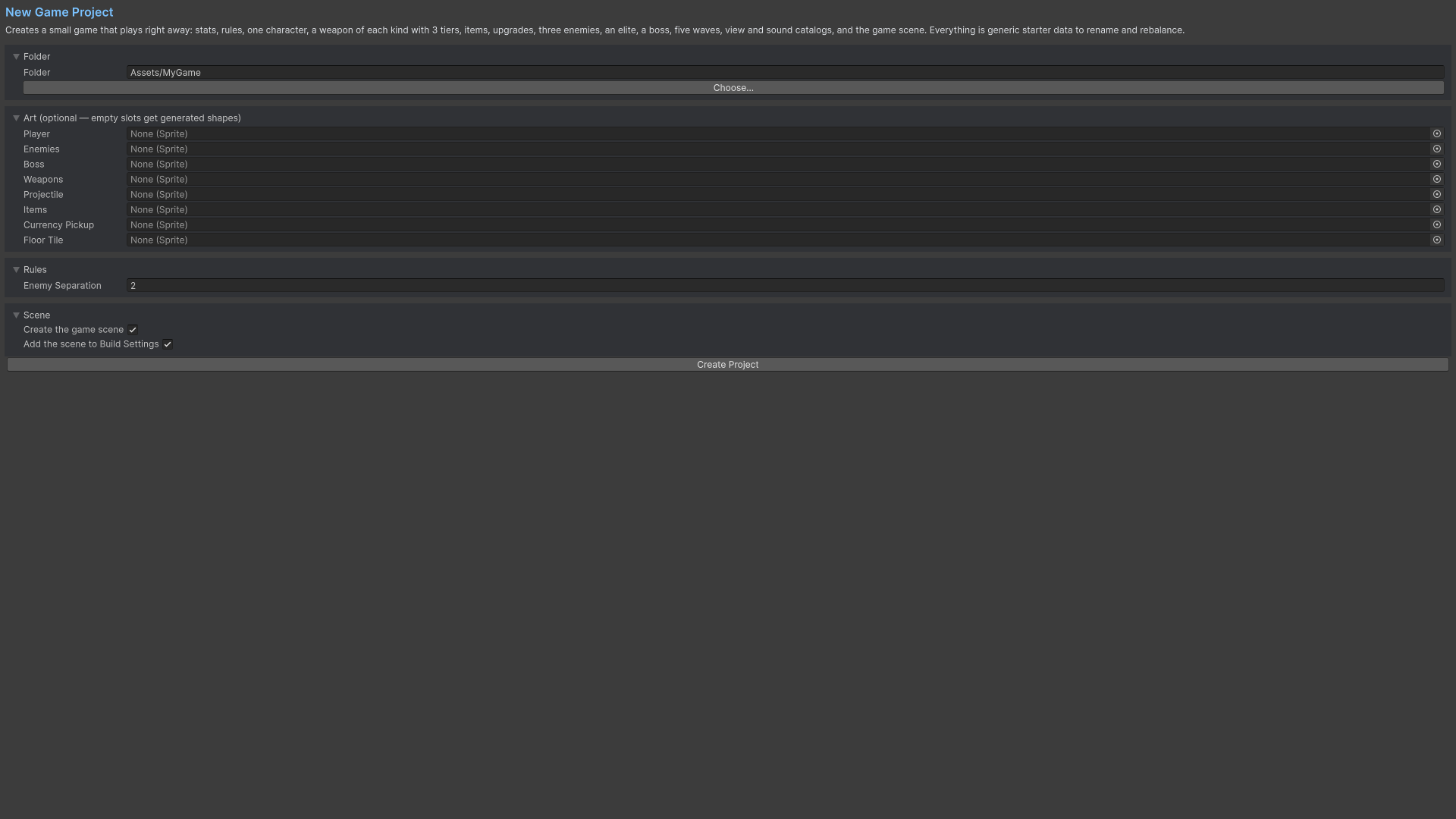Collapse the Scene section
Image resolution: width=1456 pixels, height=819 pixels.
pos(16,315)
